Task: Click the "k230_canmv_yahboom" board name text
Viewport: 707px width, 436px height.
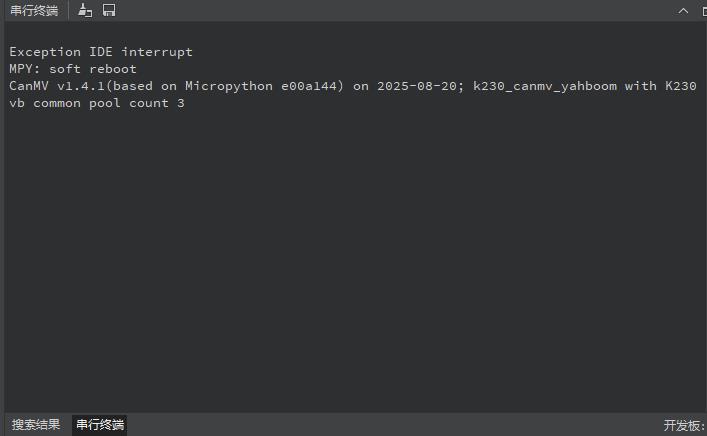Action: coord(545,86)
